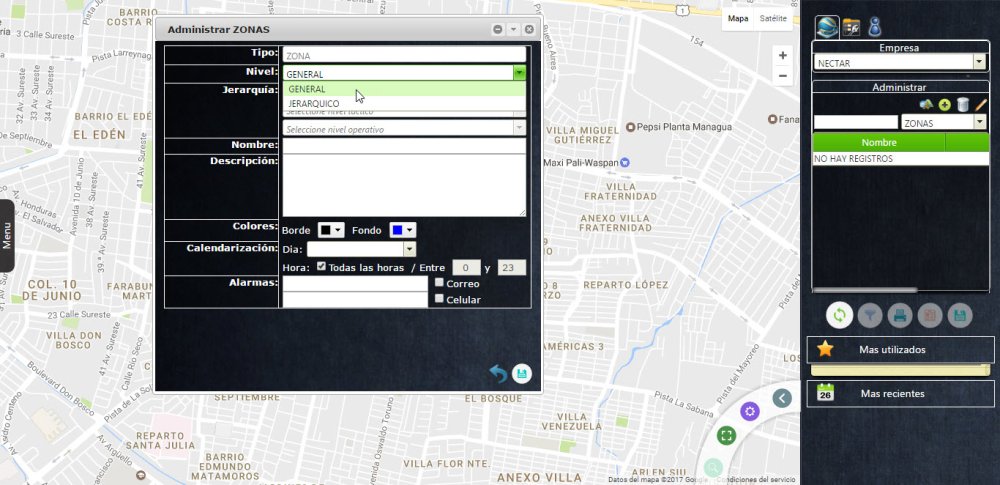The width and height of the screenshot is (1000, 485).
Task: Open the blue user tab icon
Action: click(x=875, y=26)
